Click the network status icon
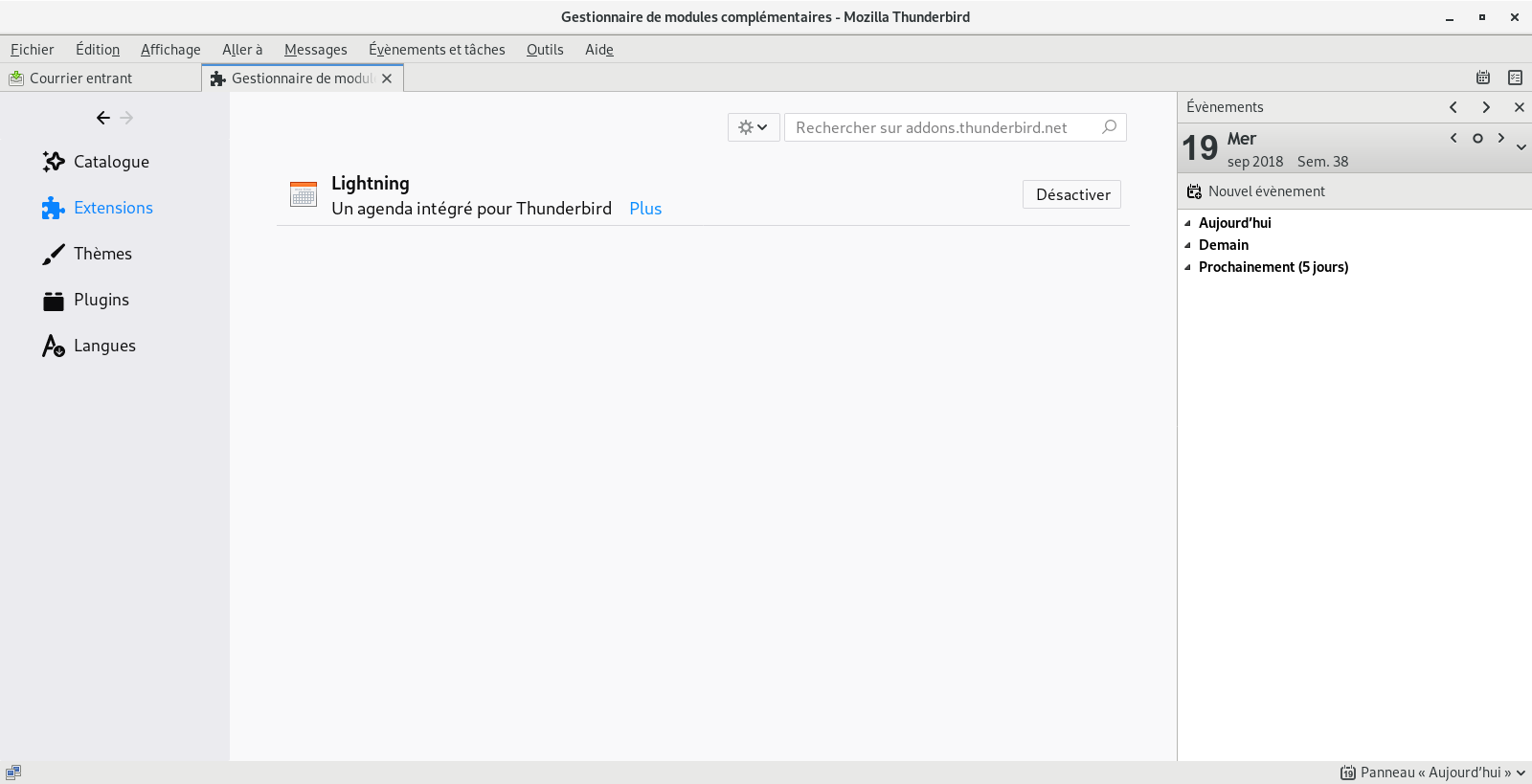The width and height of the screenshot is (1532, 784). click(x=13, y=773)
